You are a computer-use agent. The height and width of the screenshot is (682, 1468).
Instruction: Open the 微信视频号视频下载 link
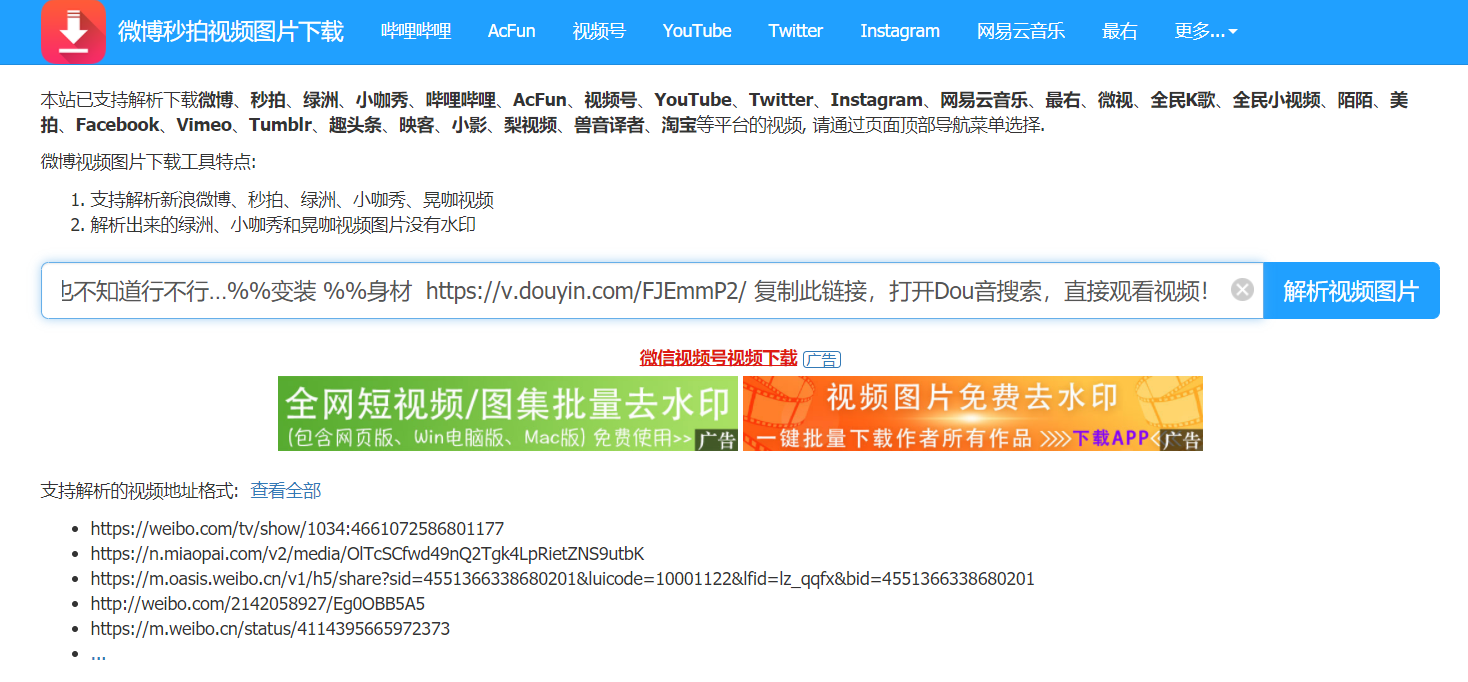tap(718, 358)
